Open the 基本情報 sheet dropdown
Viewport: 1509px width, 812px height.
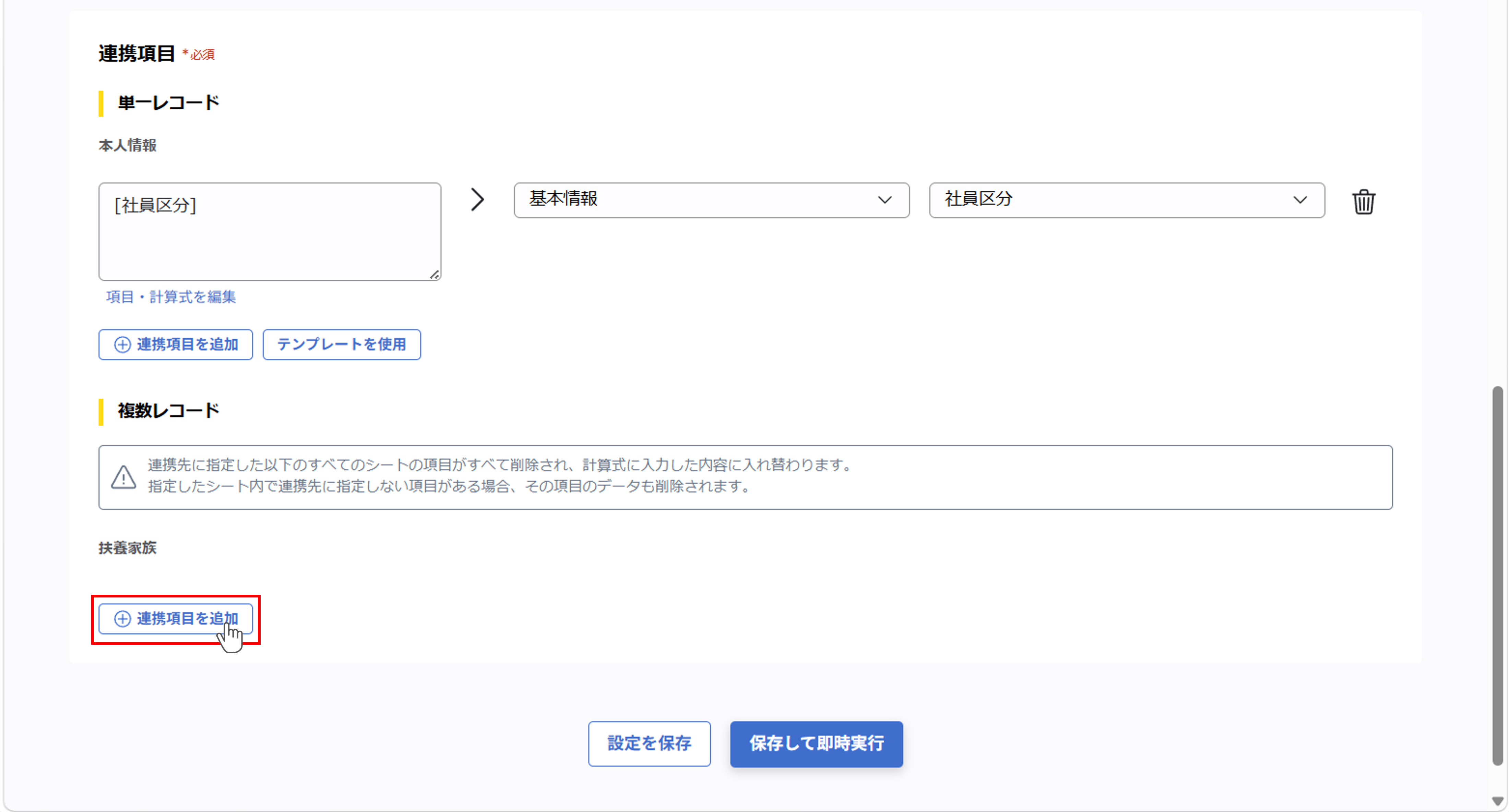[711, 200]
